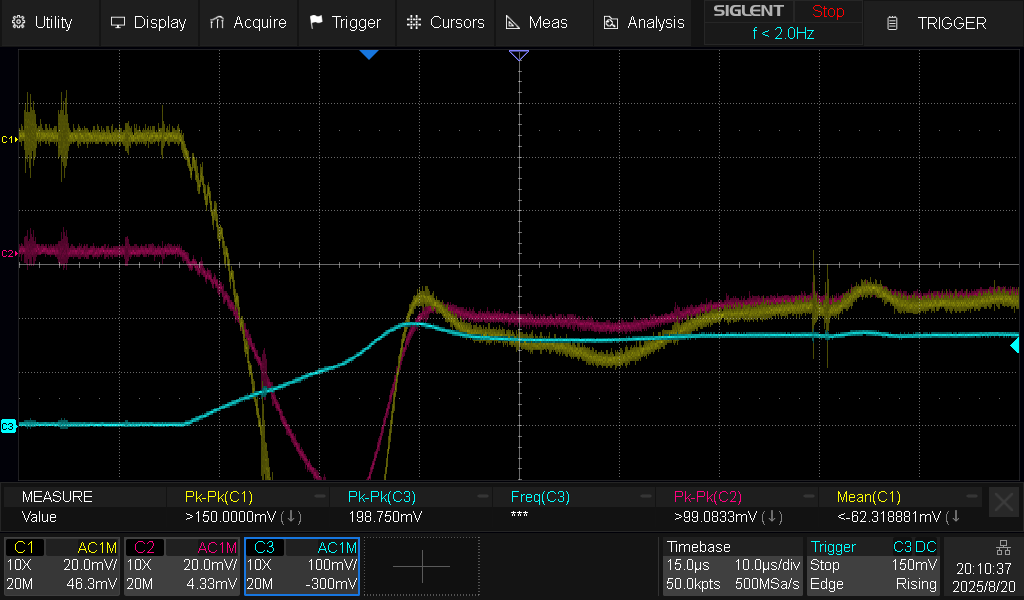
Task: Open the Analysis menu
Action: (643, 22)
